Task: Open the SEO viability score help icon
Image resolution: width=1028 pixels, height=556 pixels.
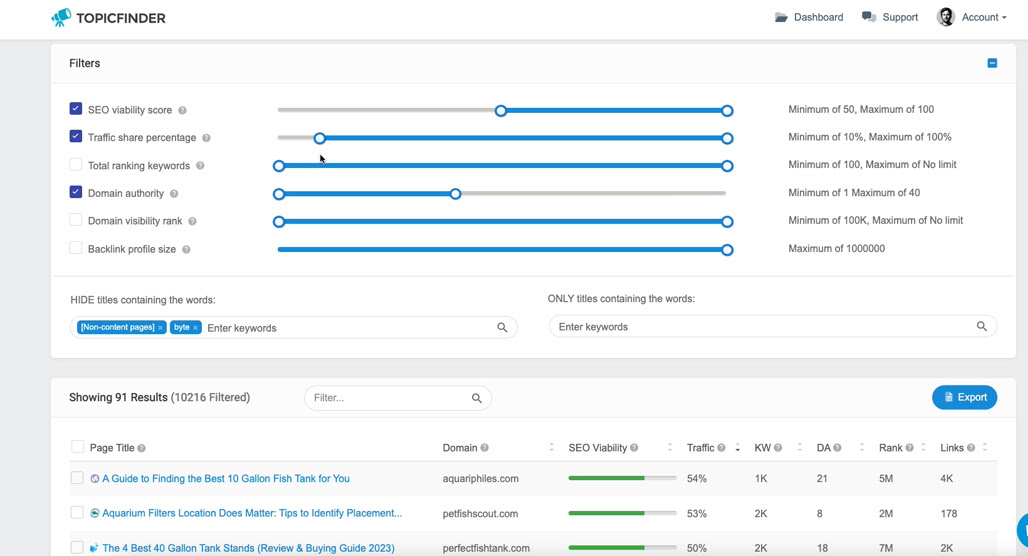Action: point(182,110)
